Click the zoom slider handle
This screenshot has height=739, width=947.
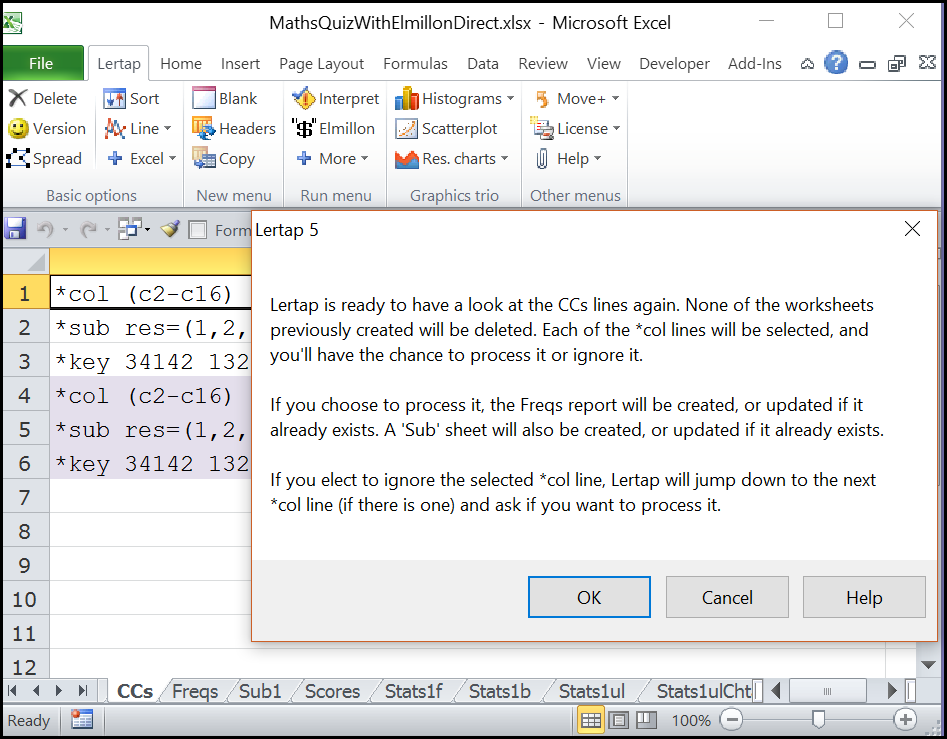pos(818,720)
